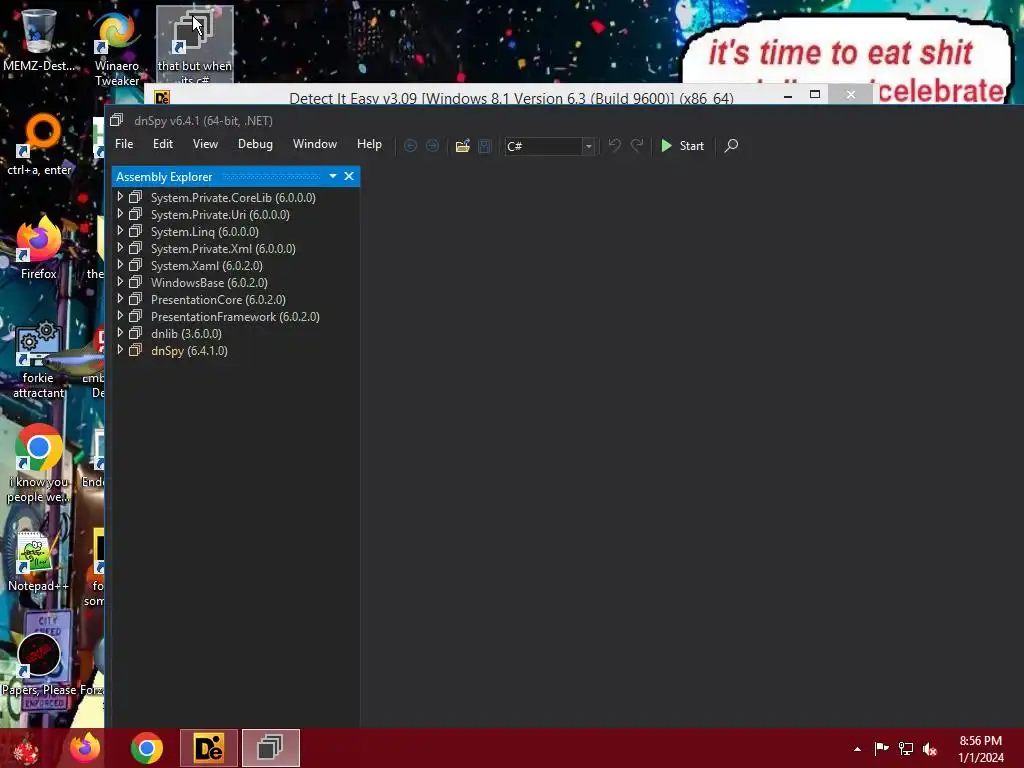Open taskbar clock showing 8:56 PM
Screen dimensions: 1024x768
[x=981, y=749]
